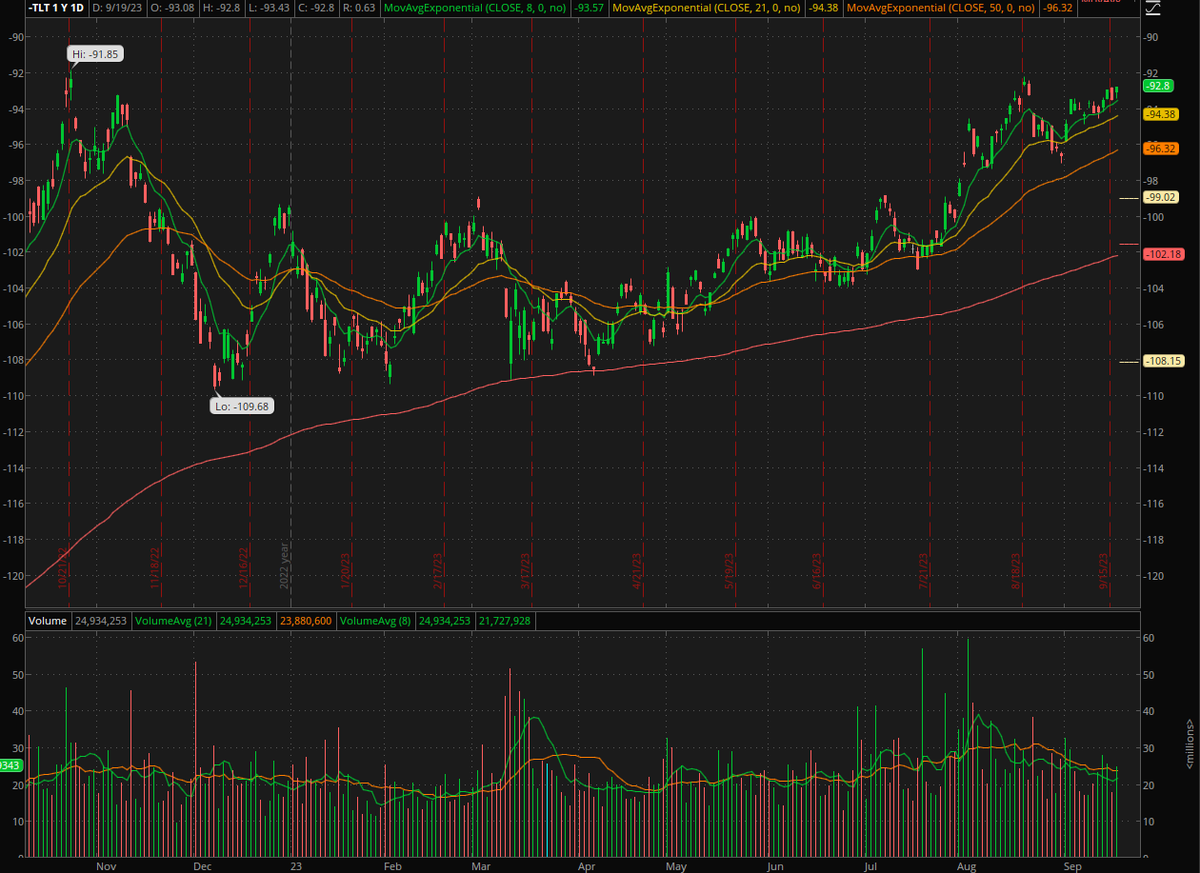Click the Nov label on time axis

click(x=107, y=865)
